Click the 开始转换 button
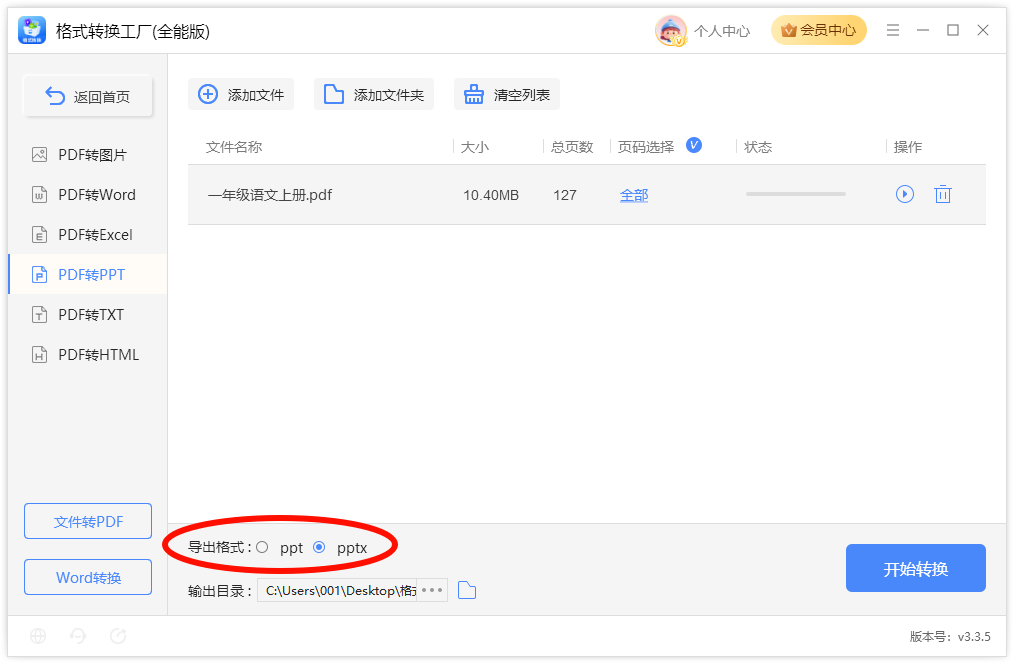 tap(916, 568)
